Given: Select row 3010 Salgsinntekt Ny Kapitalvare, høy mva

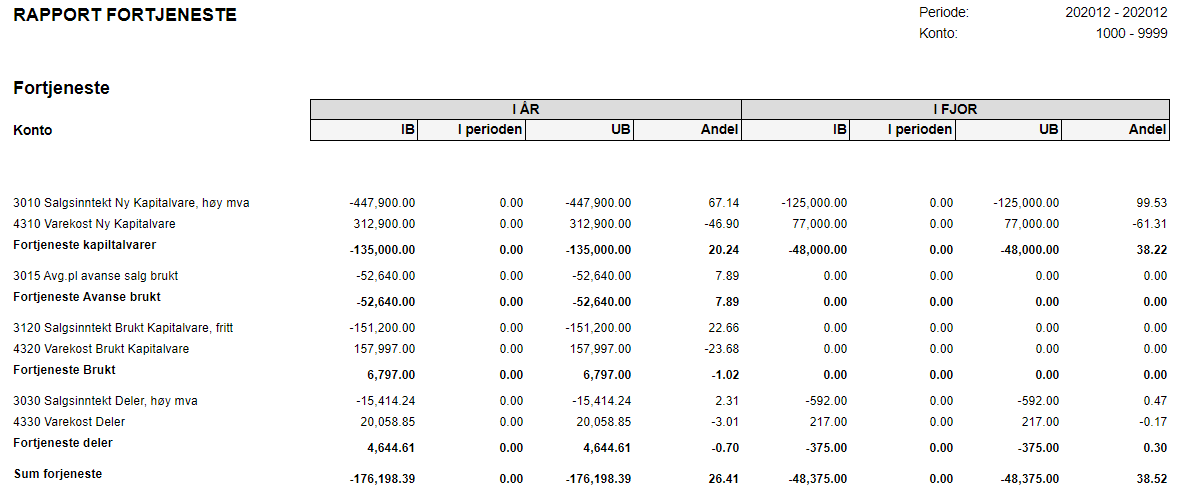Looking at the screenshot, I should [591, 203].
